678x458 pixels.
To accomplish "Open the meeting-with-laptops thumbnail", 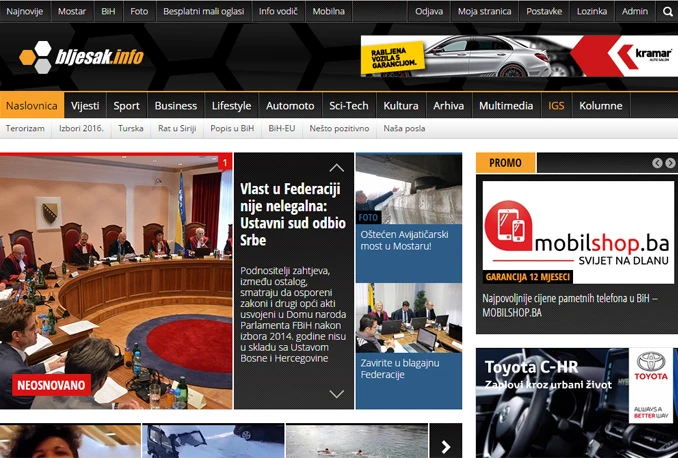I will pos(409,318).
